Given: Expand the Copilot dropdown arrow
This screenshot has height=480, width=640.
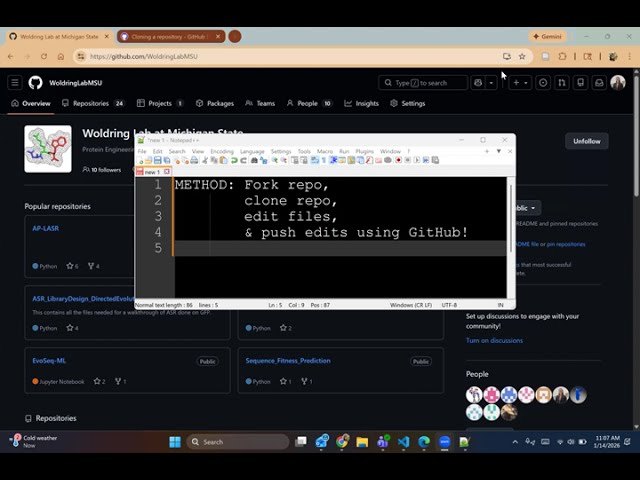Looking at the screenshot, I should (x=491, y=83).
